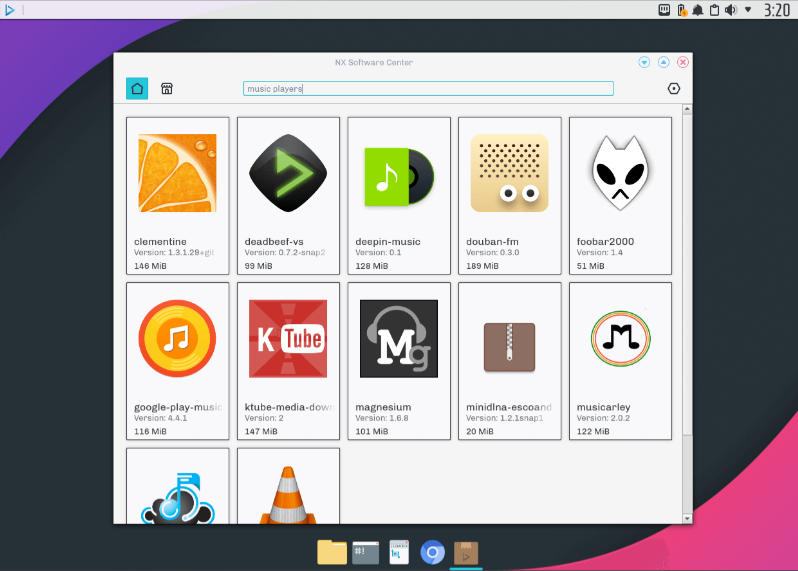Minimize the NX Software Center window
This screenshot has height=571, width=798.
pyautogui.click(x=644, y=62)
